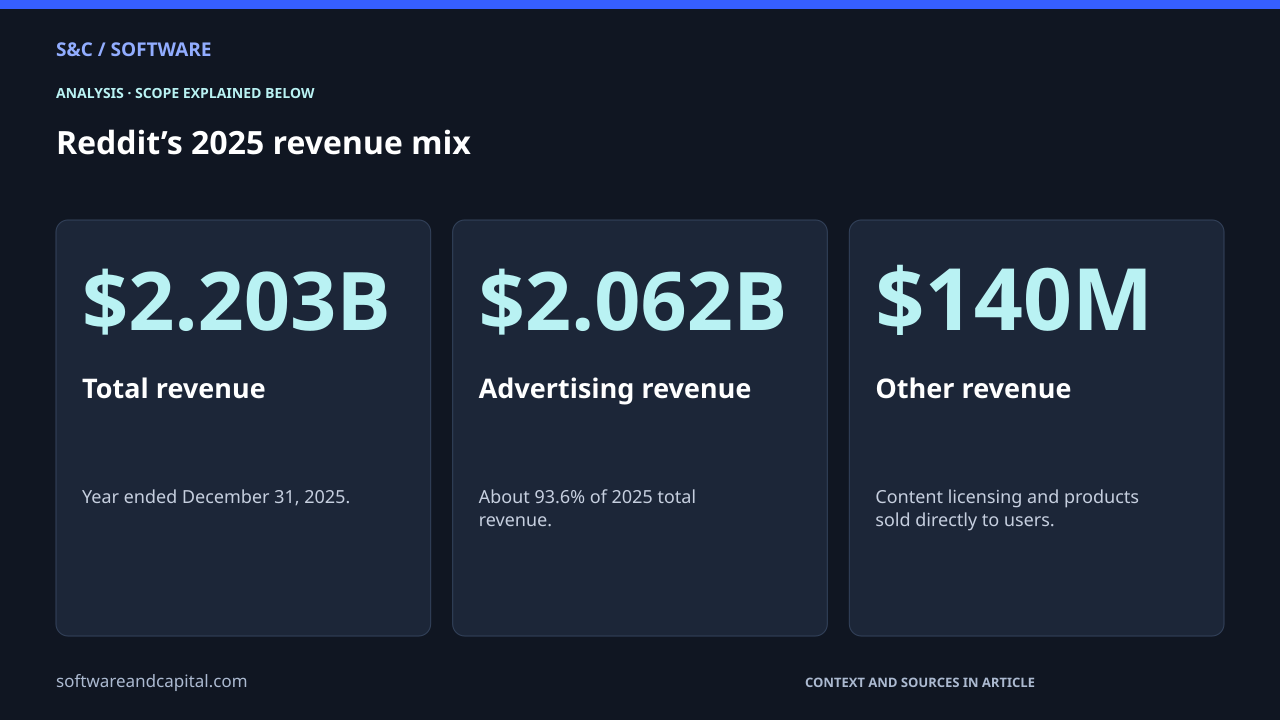Click the 'Content licensing and products' description

pos(1007,508)
